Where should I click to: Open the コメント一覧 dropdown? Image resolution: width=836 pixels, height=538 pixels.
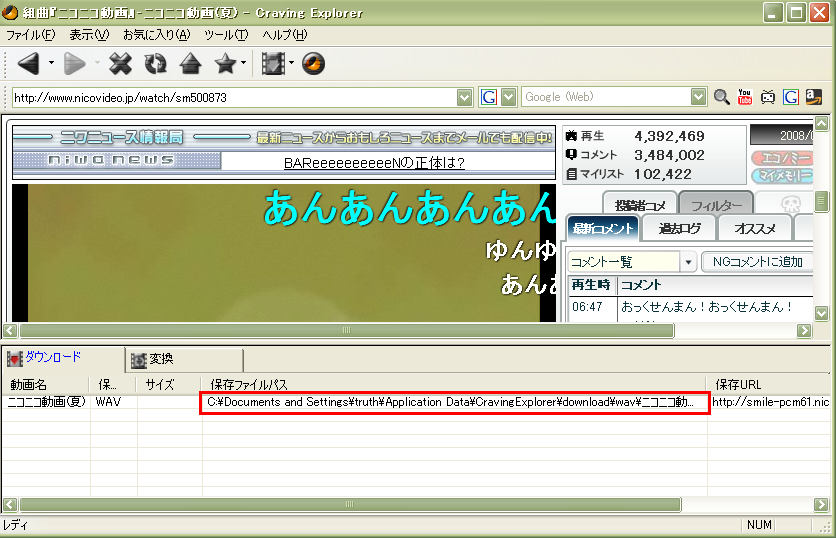point(688,262)
